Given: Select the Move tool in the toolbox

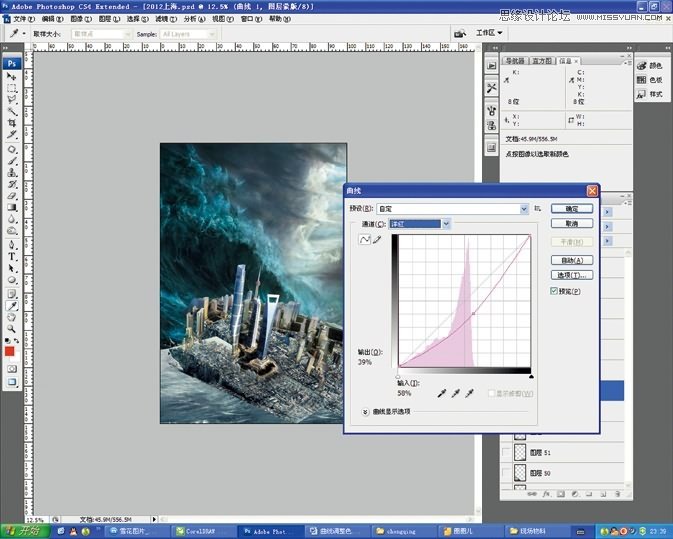Looking at the screenshot, I should click(12, 76).
